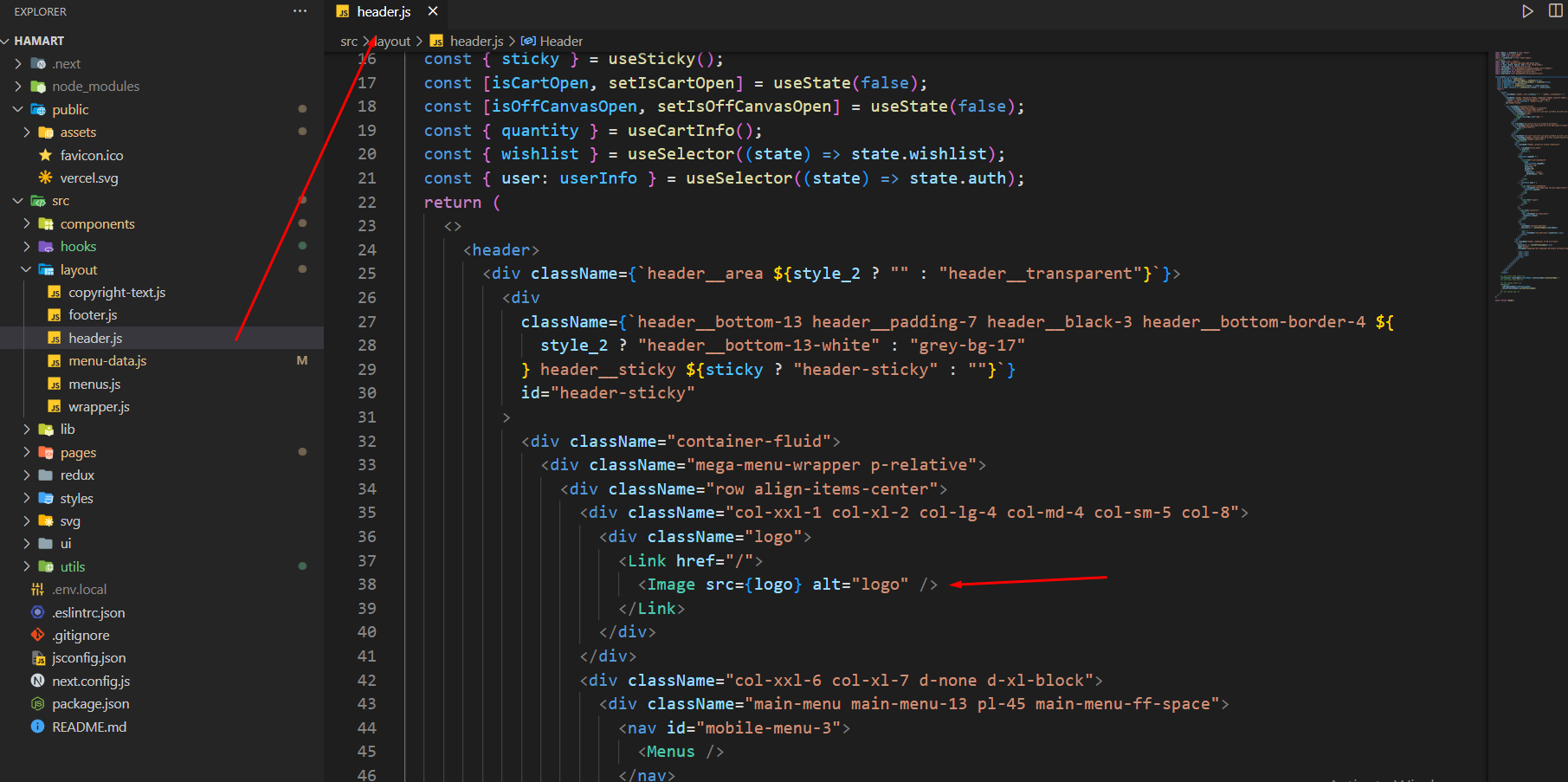1568x782 pixels.
Task: Click 'return' keyword on line 22
Action: 453,202
